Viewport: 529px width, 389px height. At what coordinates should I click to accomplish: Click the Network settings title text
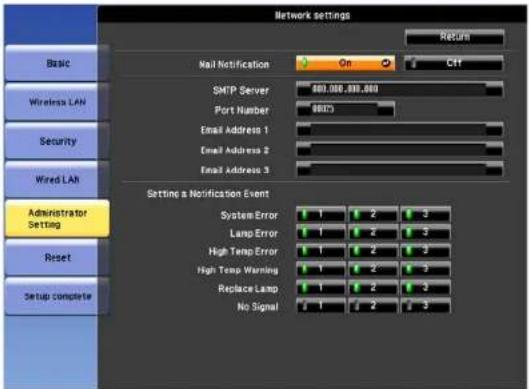pos(312,15)
